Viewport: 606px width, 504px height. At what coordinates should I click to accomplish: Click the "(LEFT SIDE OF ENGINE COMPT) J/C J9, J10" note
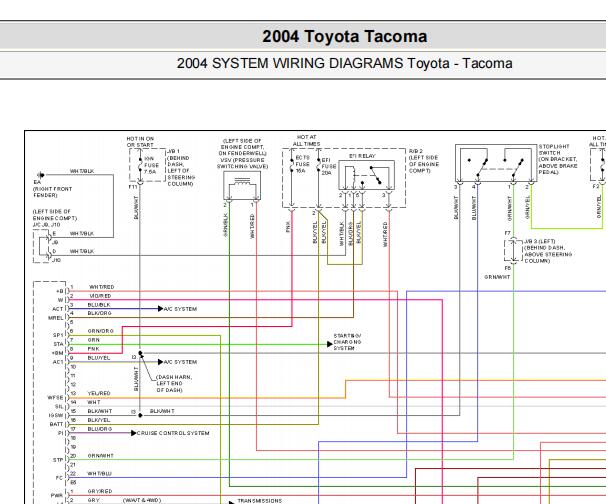54,218
